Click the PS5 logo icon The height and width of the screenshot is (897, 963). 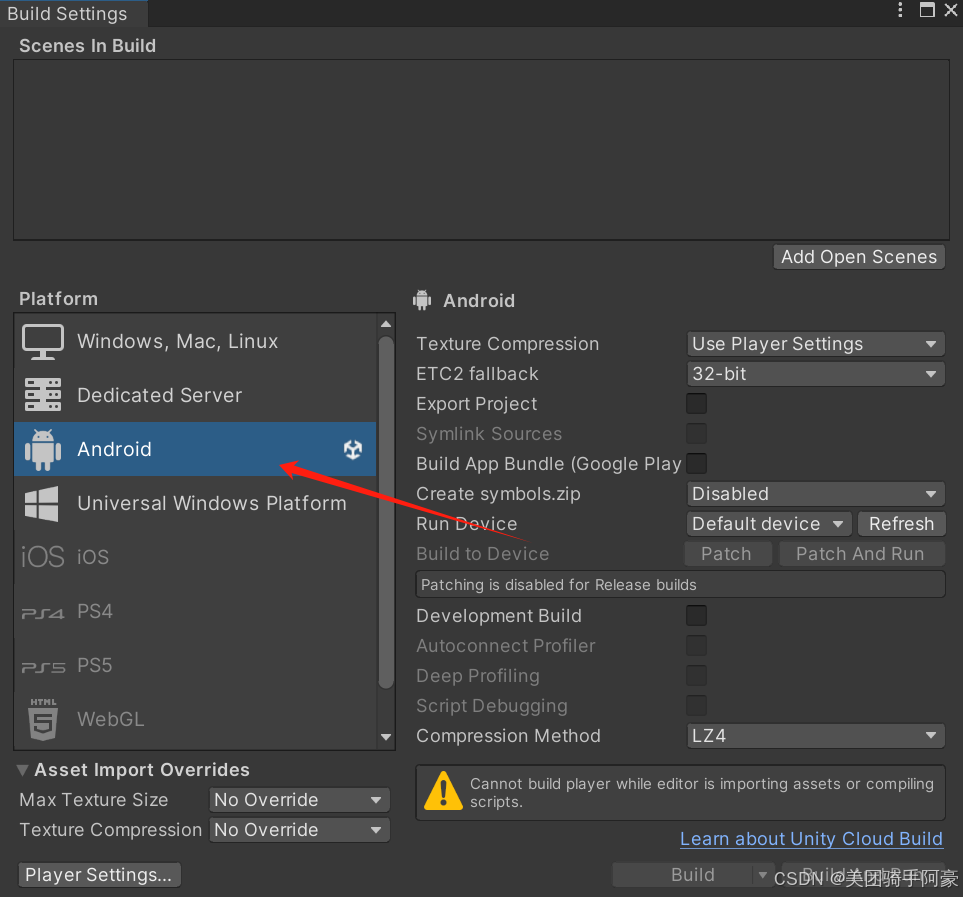[43, 667]
